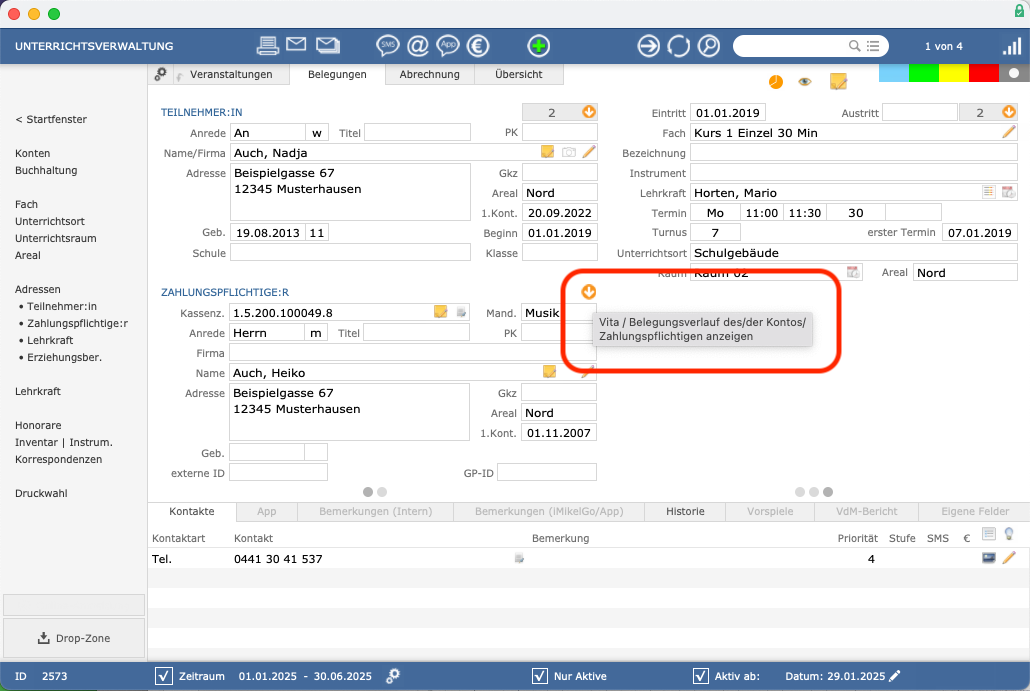Select the second page dot under Zahlungspflichtige:r
The image size is (1030, 691).
382,492
